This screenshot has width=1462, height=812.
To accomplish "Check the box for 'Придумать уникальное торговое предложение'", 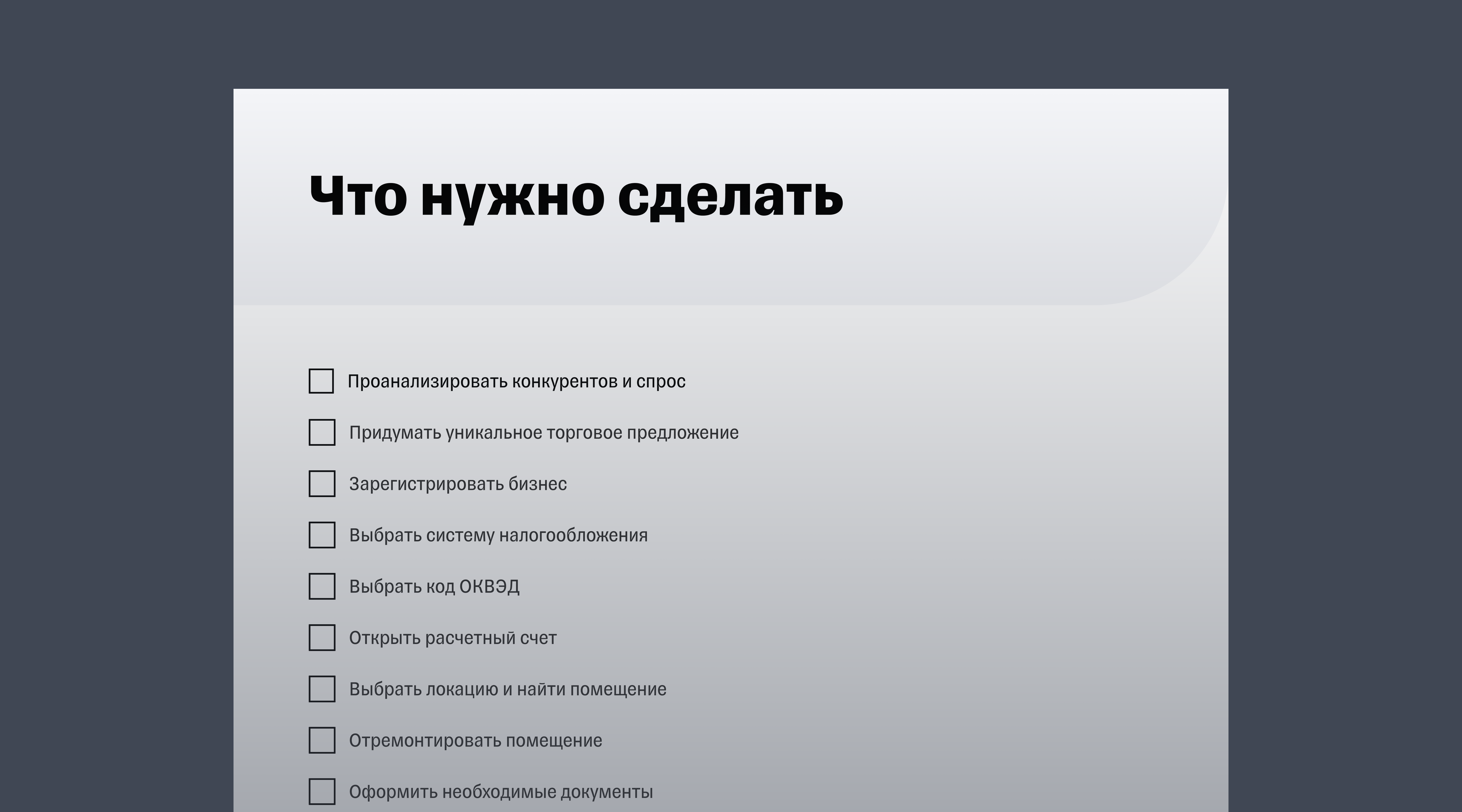I will (x=321, y=433).
